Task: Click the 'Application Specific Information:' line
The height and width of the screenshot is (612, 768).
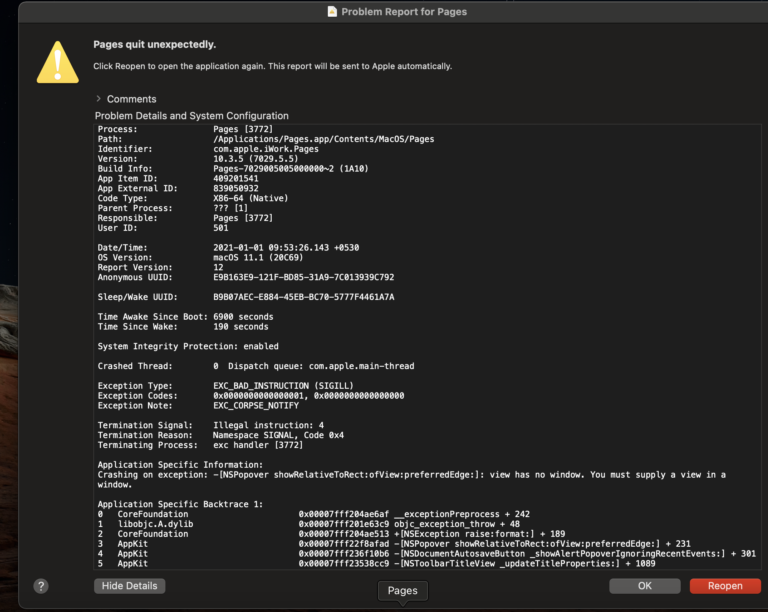Action: pos(180,465)
